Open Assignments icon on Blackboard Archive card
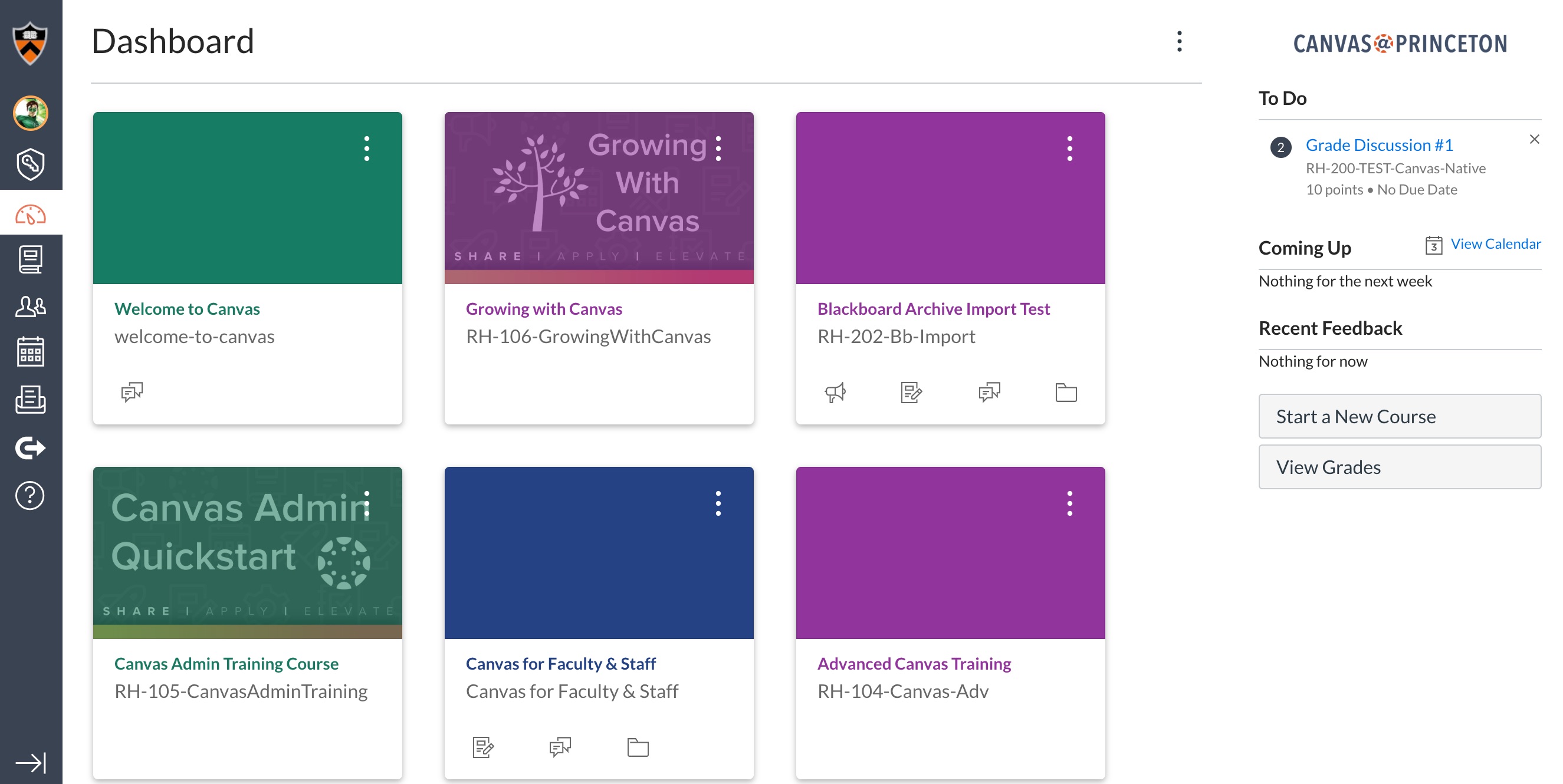This screenshot has width=1563, height=784. [911, 393]
